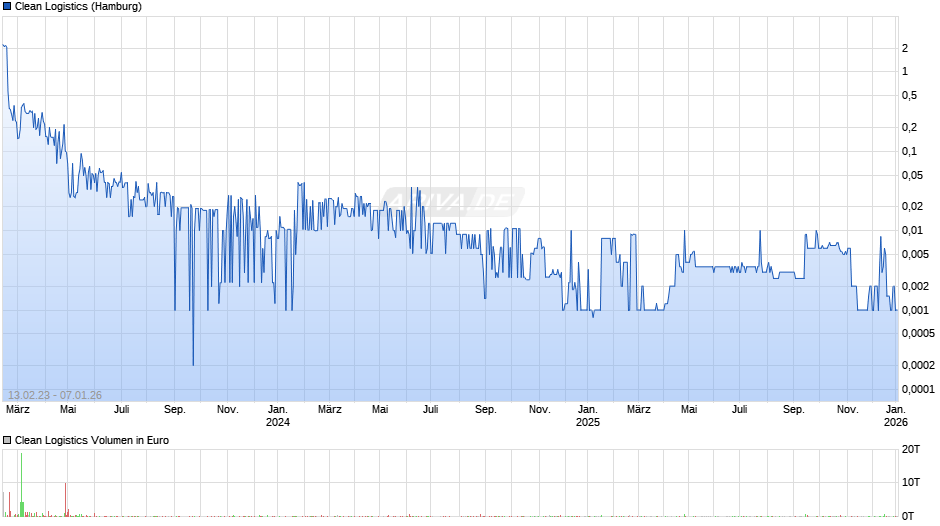Click the price axis label '0,02'
This screenshot has width=940, height=526.
(912, 206)
